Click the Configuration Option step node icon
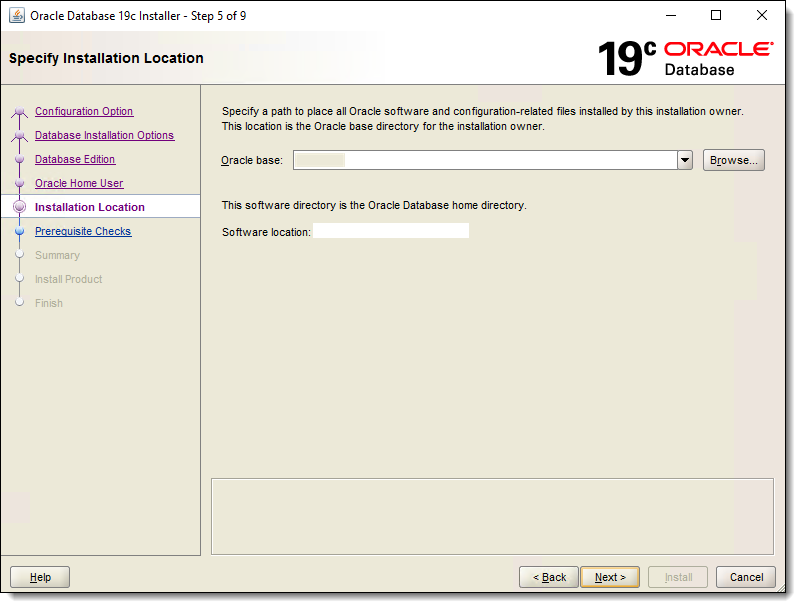The width and height of the screenshot is (801, 608). pyautogui.click(x=20, y=111)
